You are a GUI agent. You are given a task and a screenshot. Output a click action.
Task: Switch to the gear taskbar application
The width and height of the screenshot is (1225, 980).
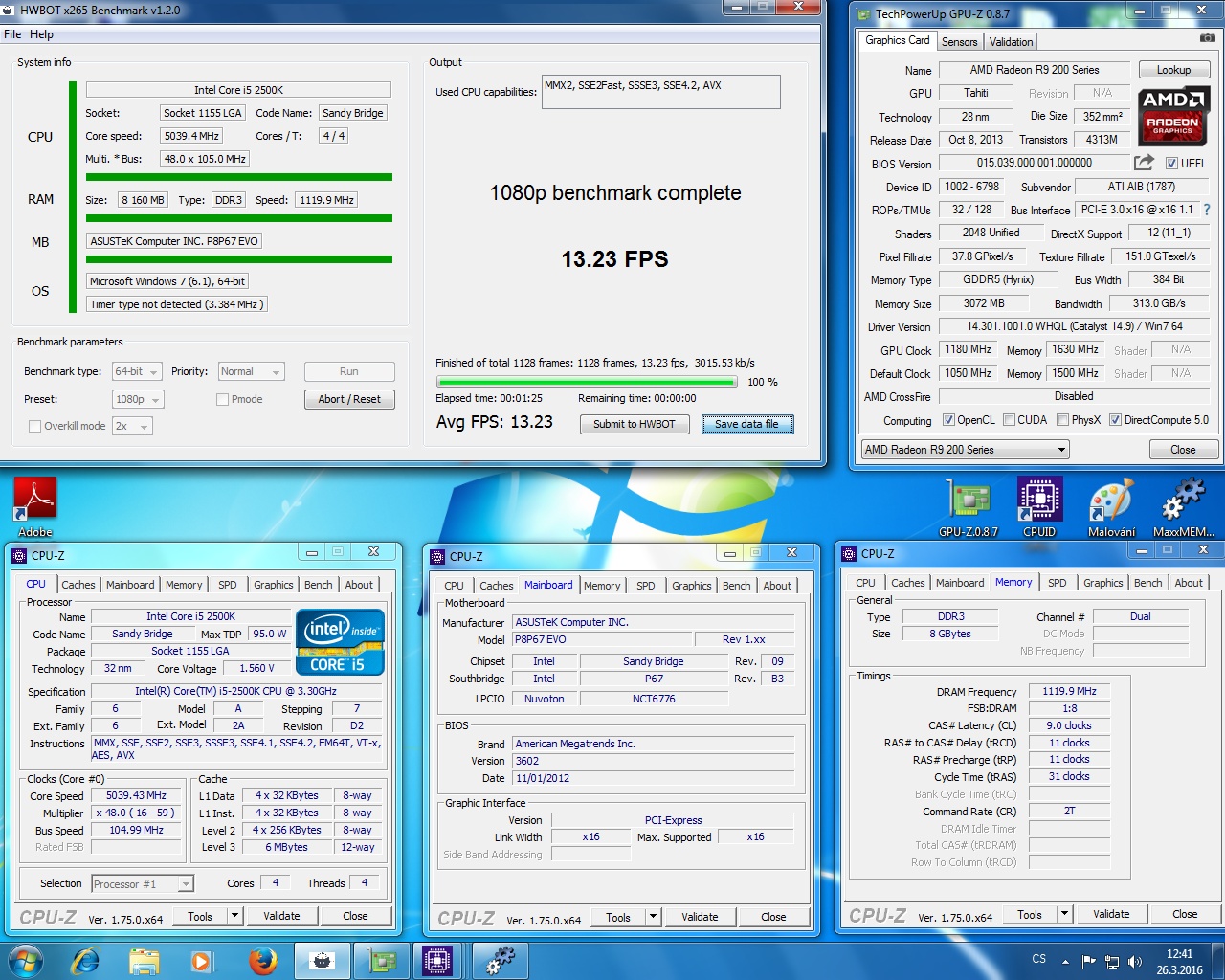(x=499, y=960)
